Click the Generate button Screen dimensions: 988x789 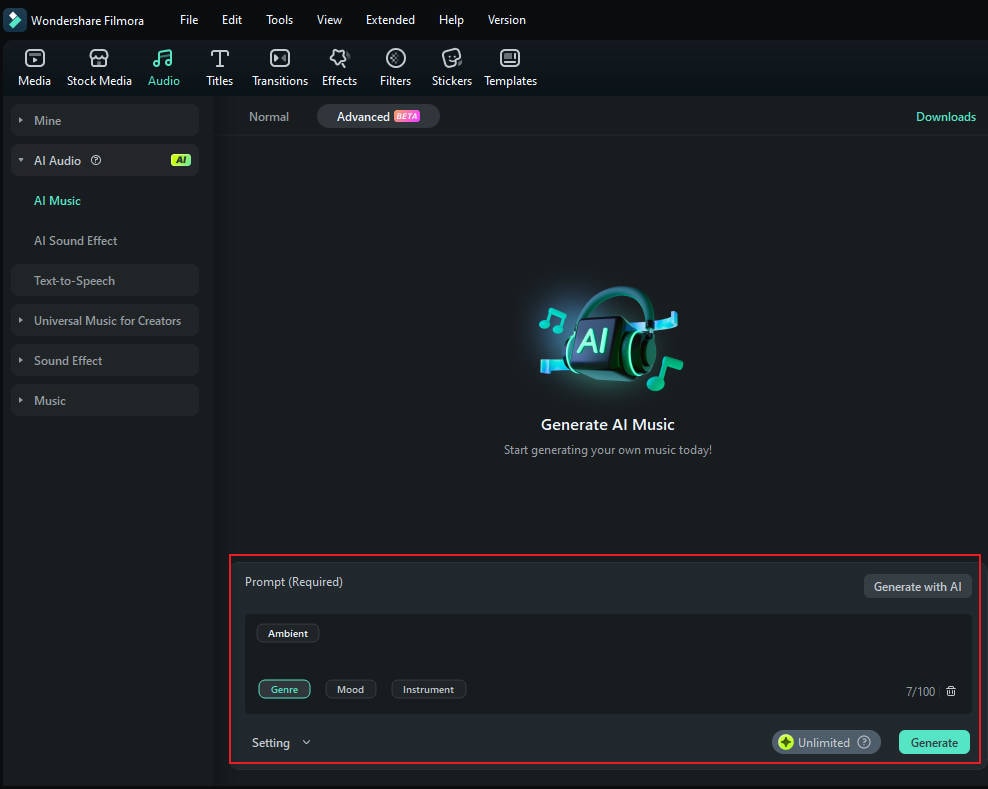pos(934,742)
